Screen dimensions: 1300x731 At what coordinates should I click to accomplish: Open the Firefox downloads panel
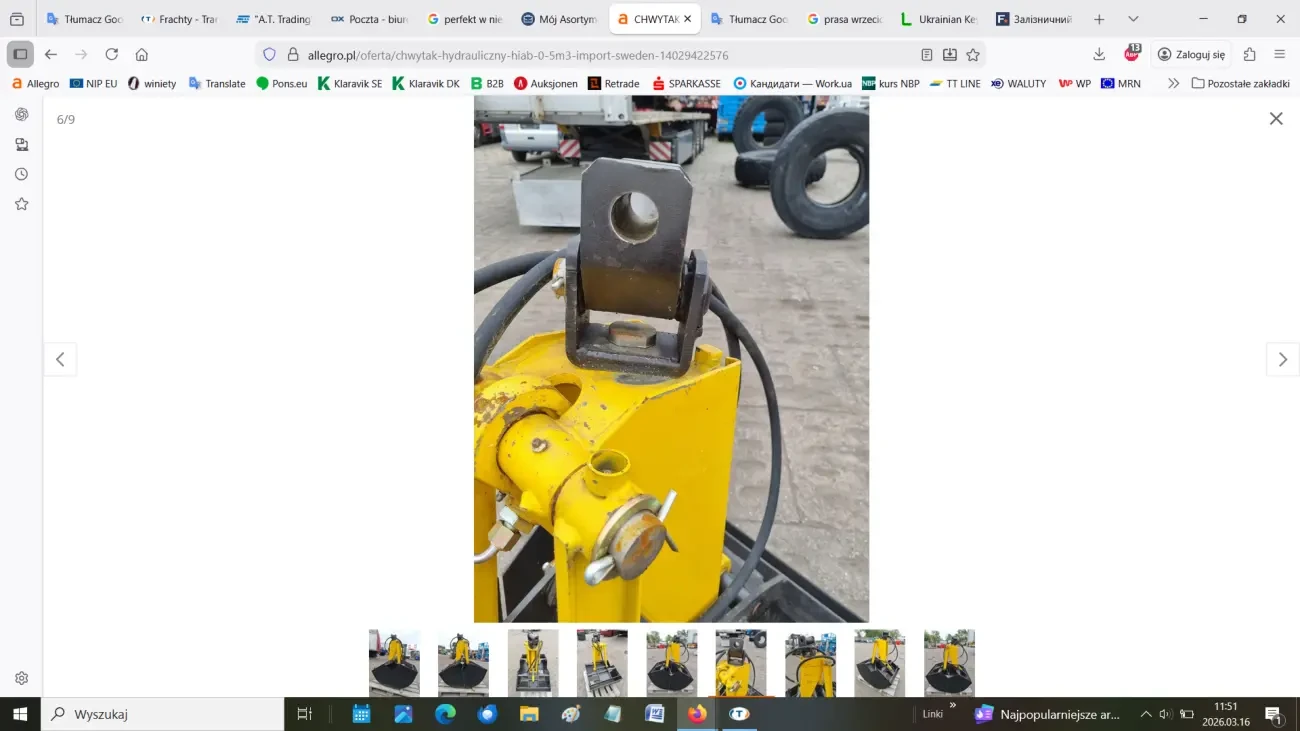(x=1099, y=54)
